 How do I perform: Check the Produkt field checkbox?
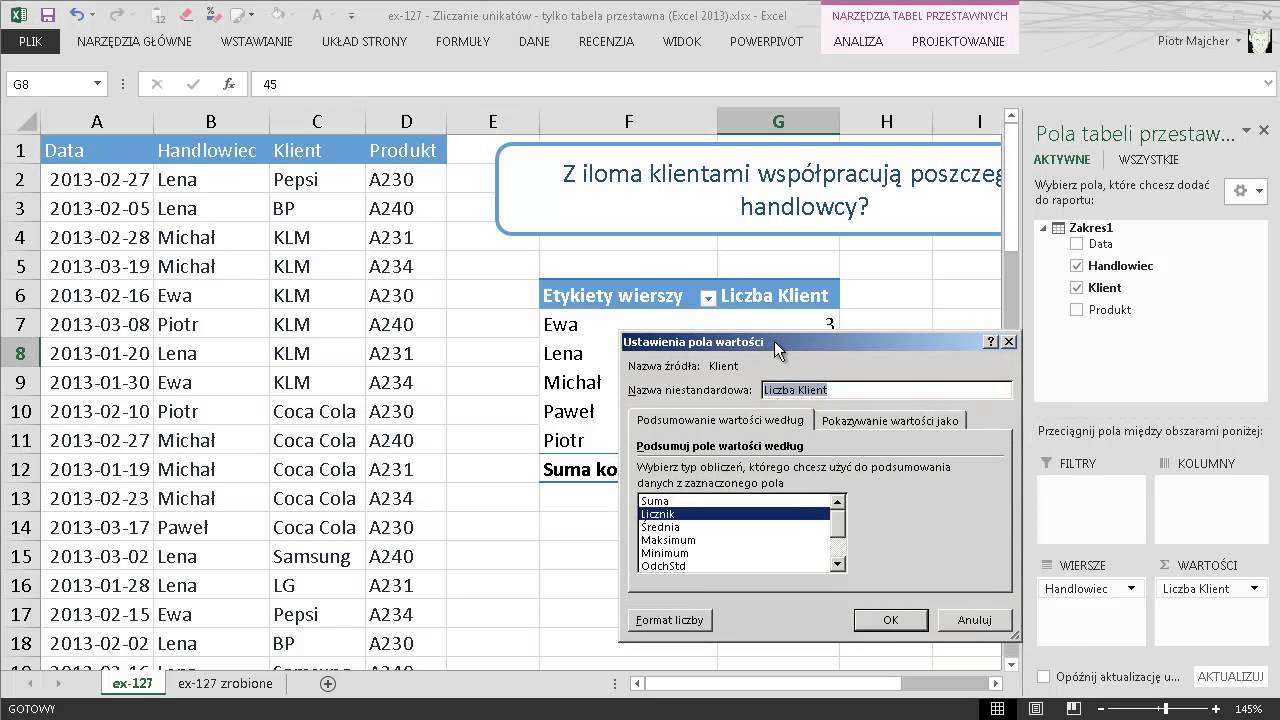tap(1076, 309)
